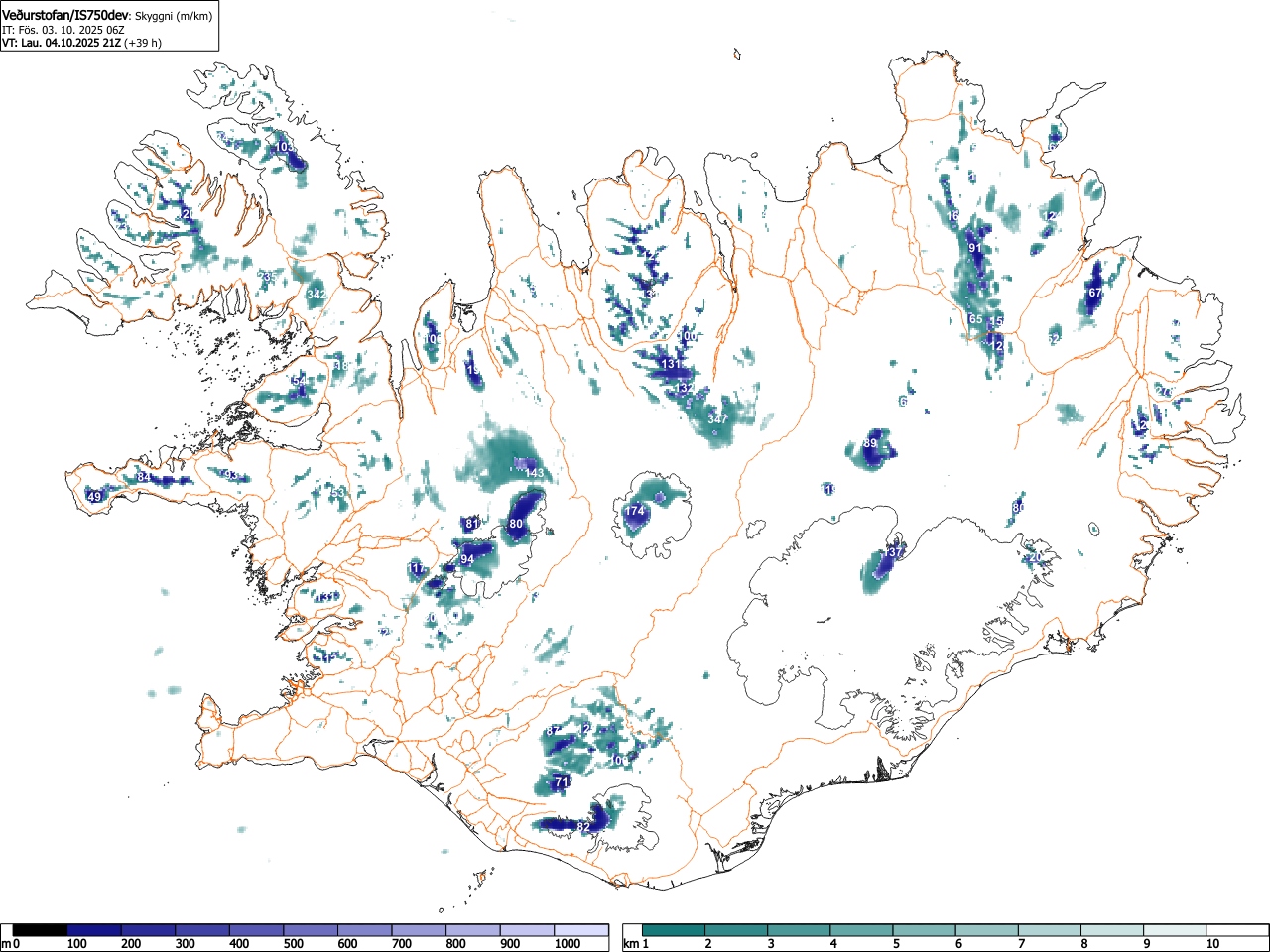Click the "km" unit label of the right scale

coord(630,944)
